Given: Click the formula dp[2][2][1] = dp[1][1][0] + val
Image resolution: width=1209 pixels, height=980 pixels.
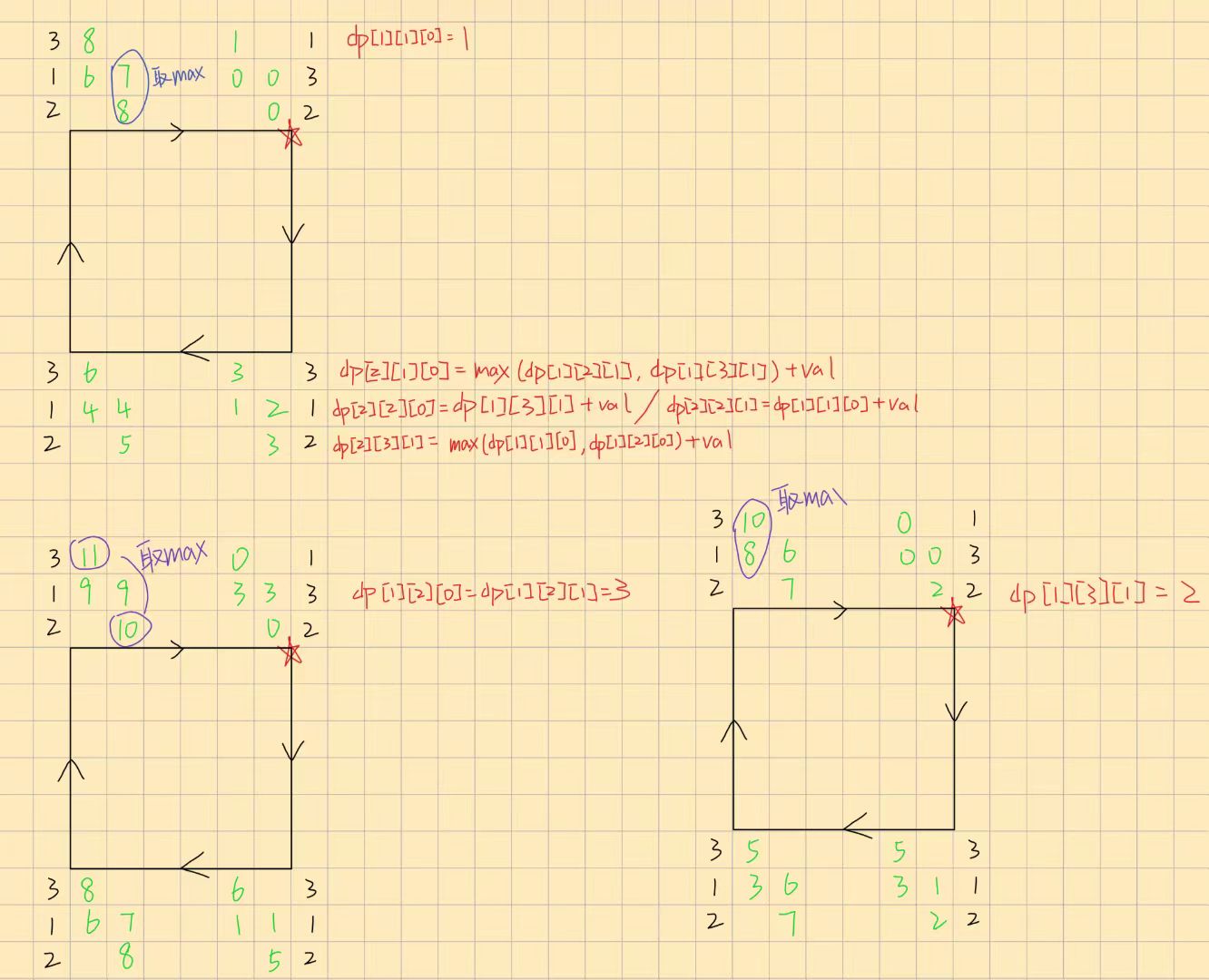Looking at the screenshot, I should (791, 406).
